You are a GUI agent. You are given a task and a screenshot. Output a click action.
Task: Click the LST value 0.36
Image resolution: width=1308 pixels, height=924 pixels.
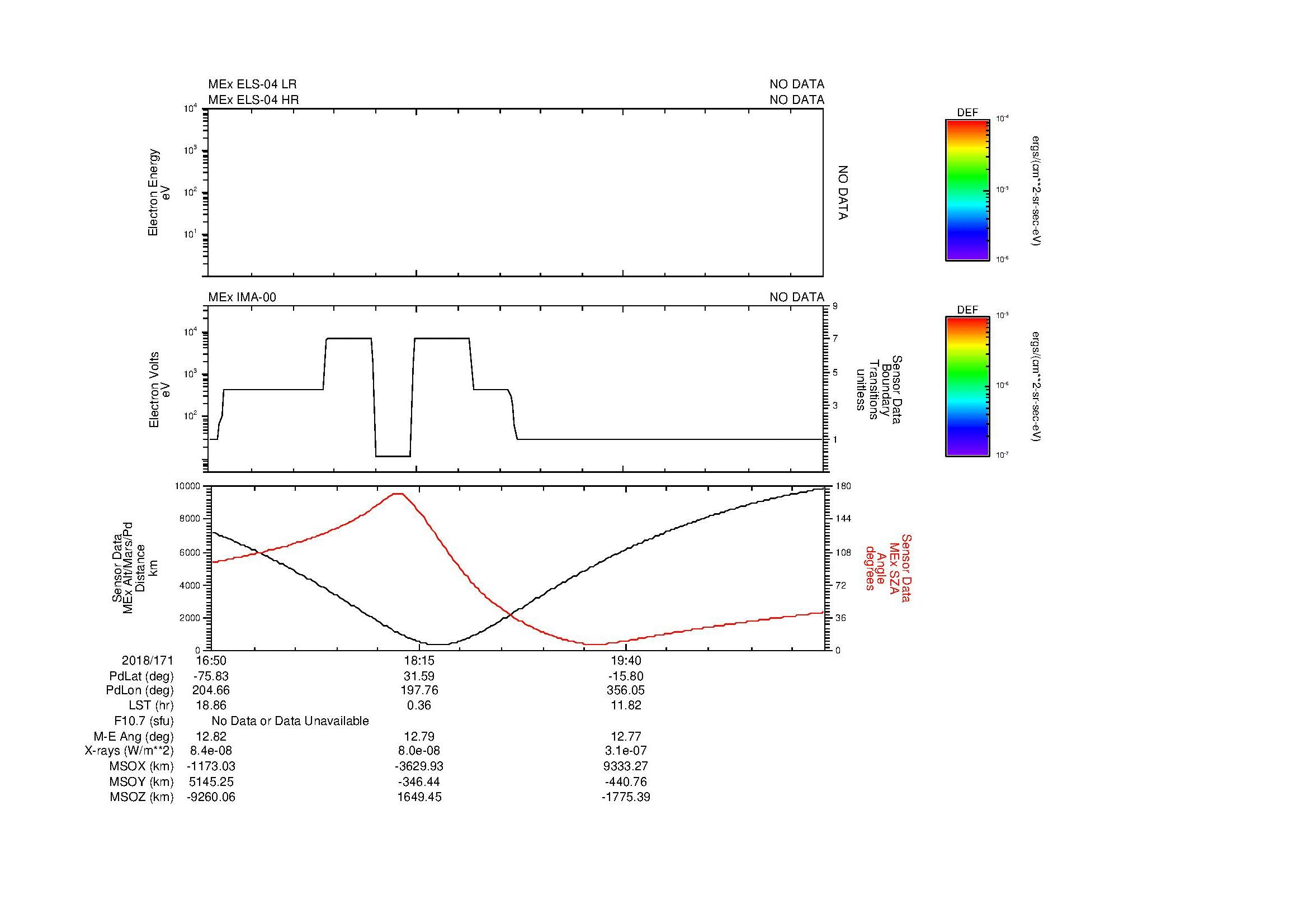click(419, 705)
